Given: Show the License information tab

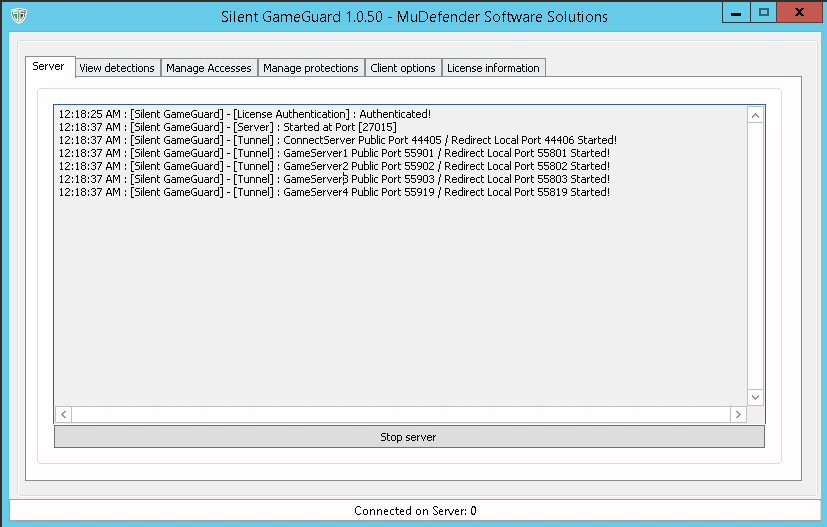Looking at the screenshot, I should (x=493, y=68).
